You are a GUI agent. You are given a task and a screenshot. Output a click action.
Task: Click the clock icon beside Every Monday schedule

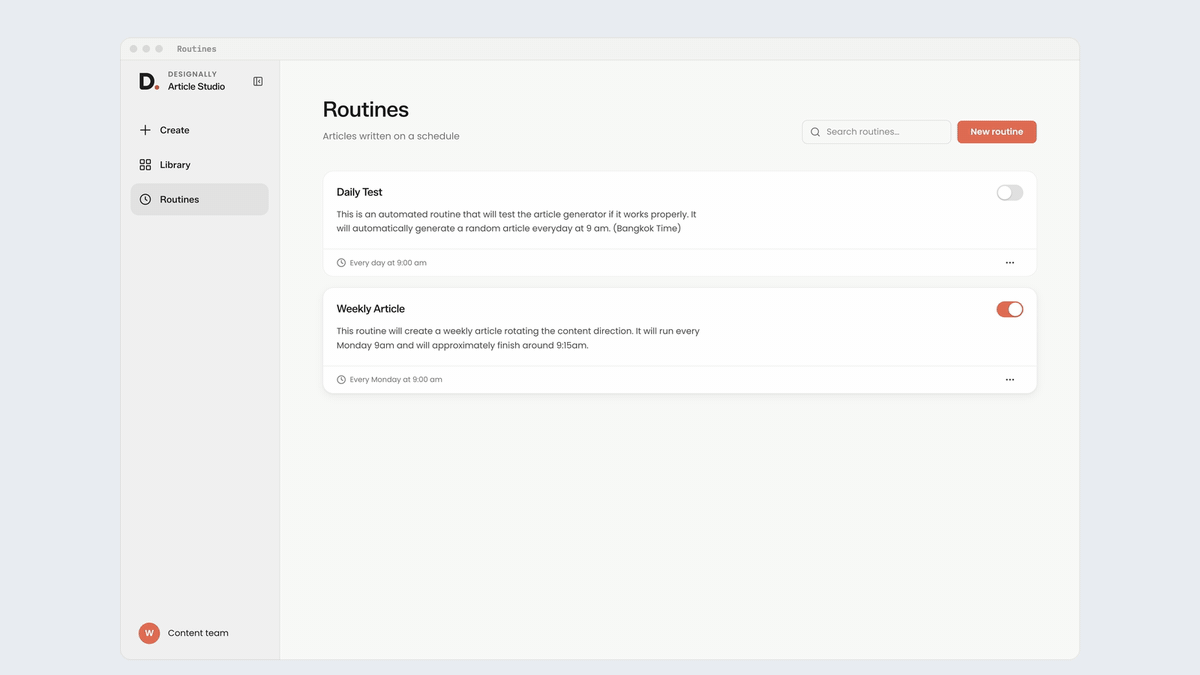click(341, 380)
